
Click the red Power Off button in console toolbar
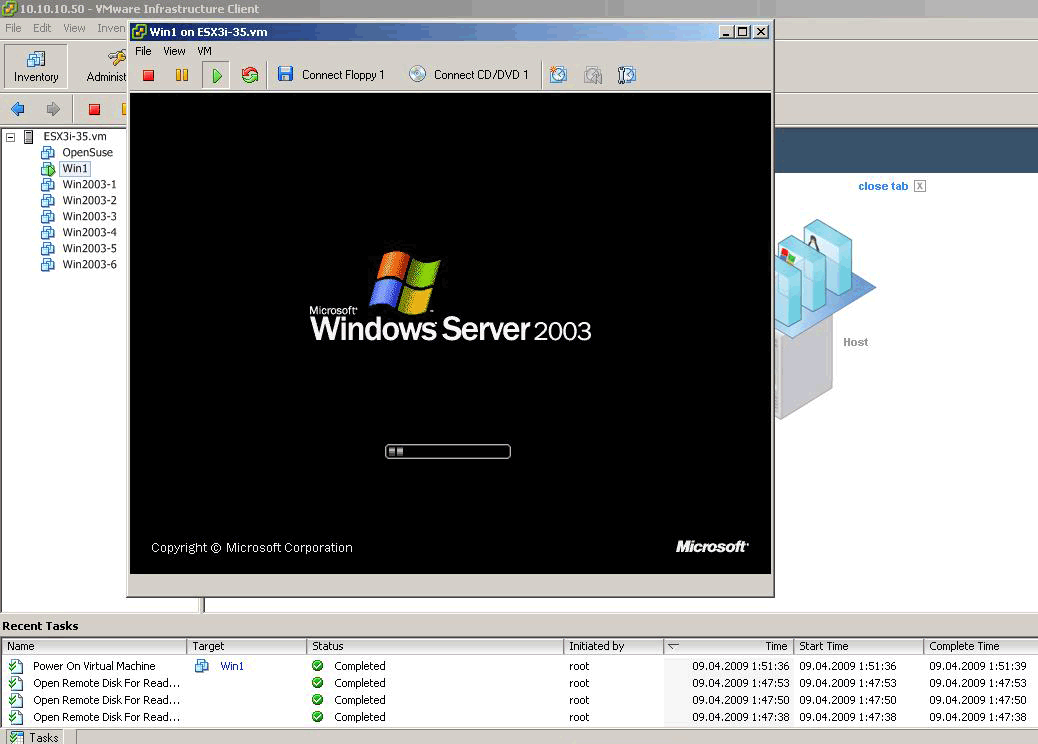[x=148, y=75]
